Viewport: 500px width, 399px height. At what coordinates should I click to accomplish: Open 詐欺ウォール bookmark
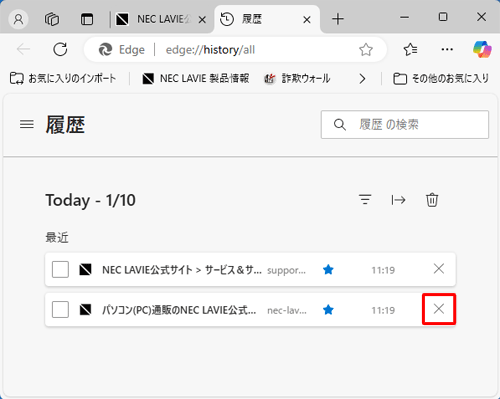[x=297, y=79]
